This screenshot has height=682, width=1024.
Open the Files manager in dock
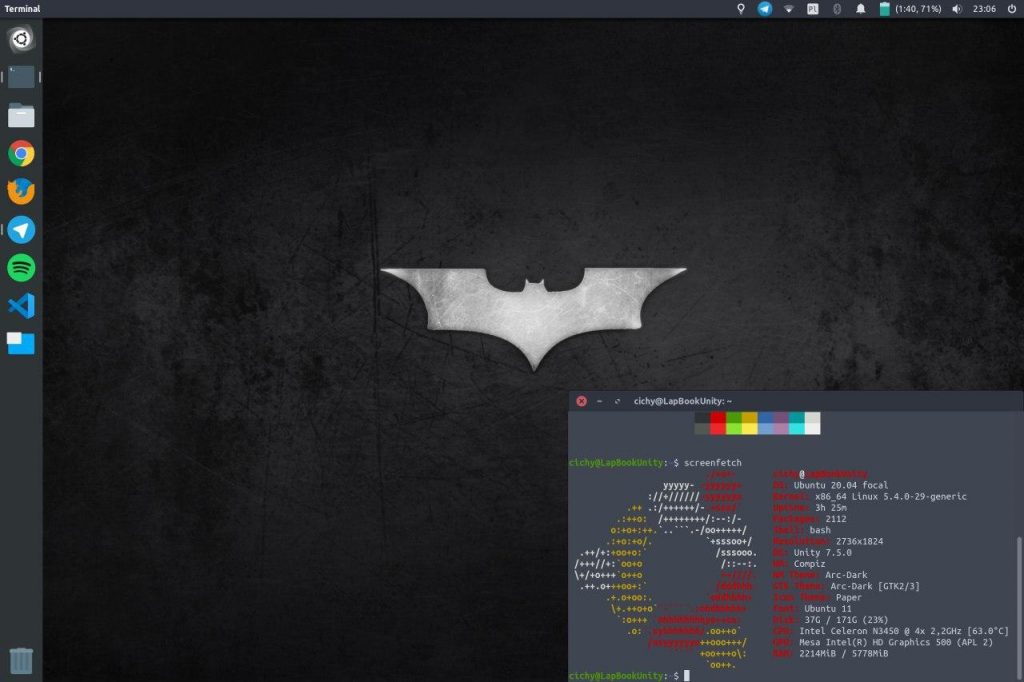pyautogui.click(x=21, y=115)
